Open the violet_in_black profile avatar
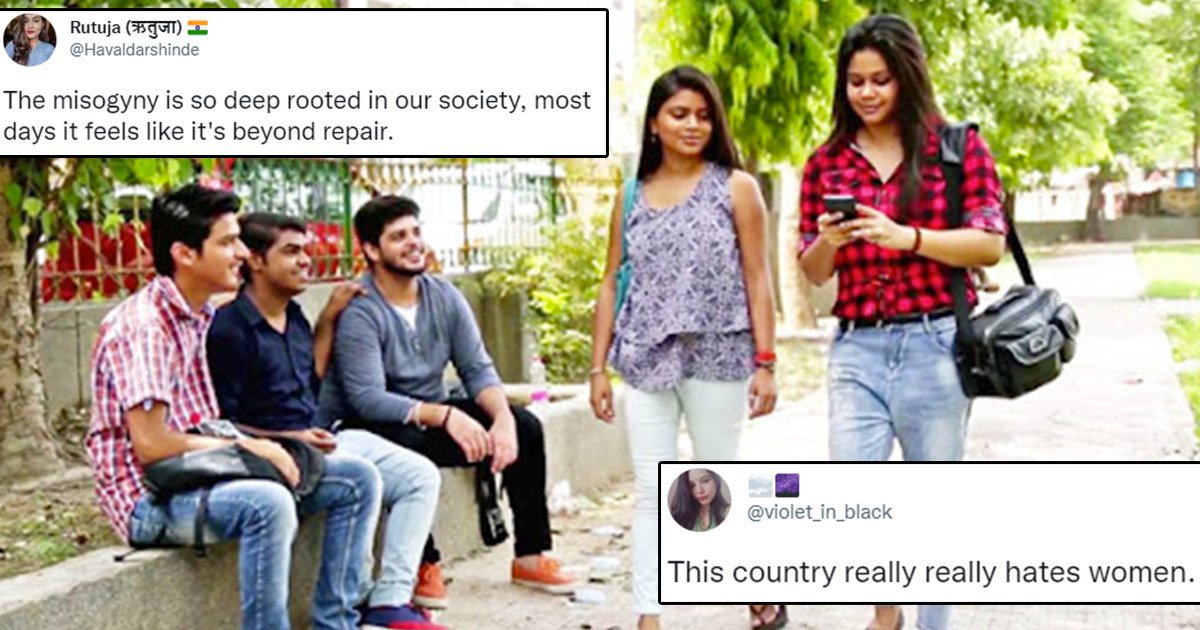The width and height of the screenshot is (1200, 630). 699,500
